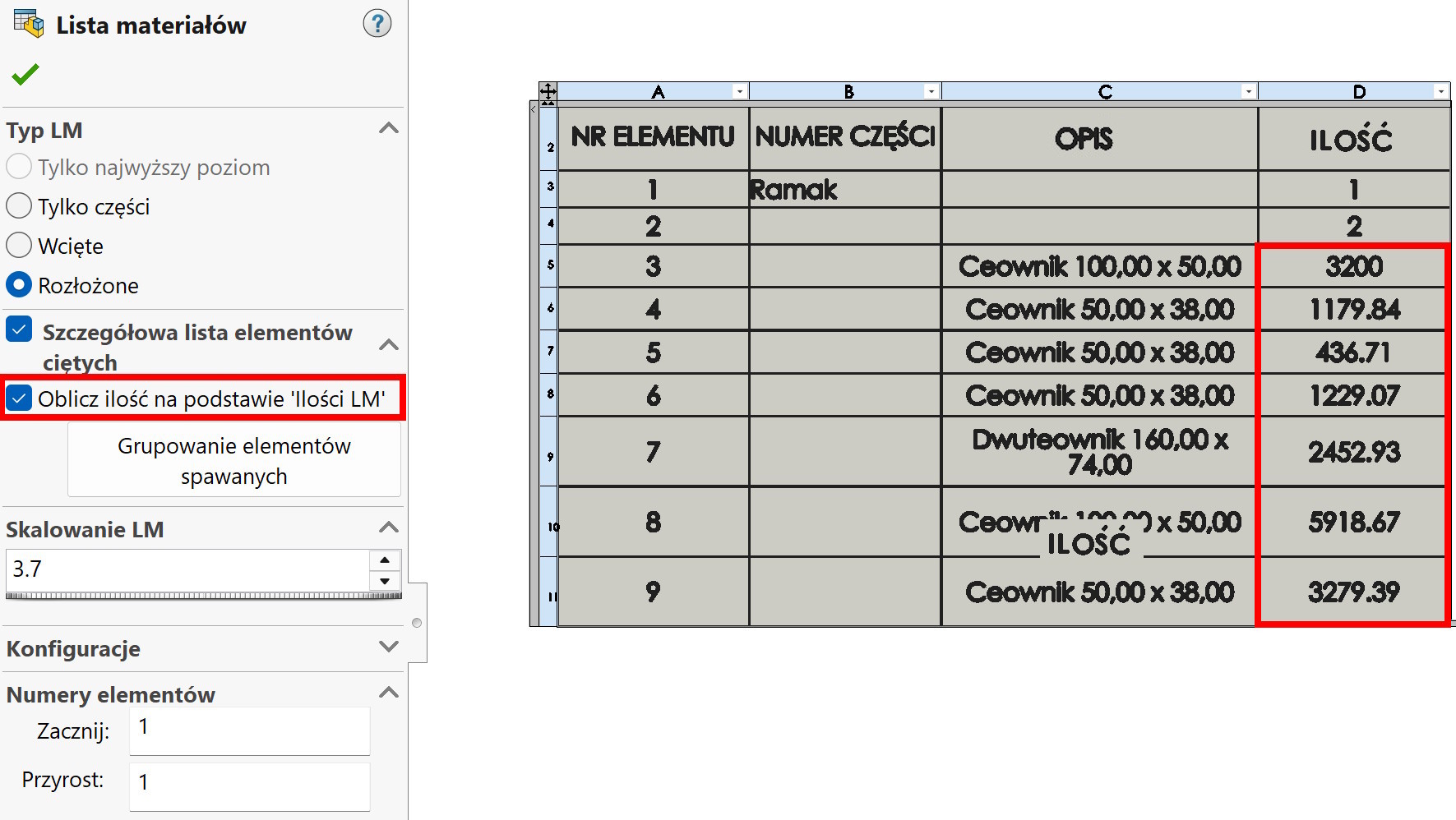Select the 'Tylko części' radio option
Screen dimensions: 1456x820
(19, 206)
